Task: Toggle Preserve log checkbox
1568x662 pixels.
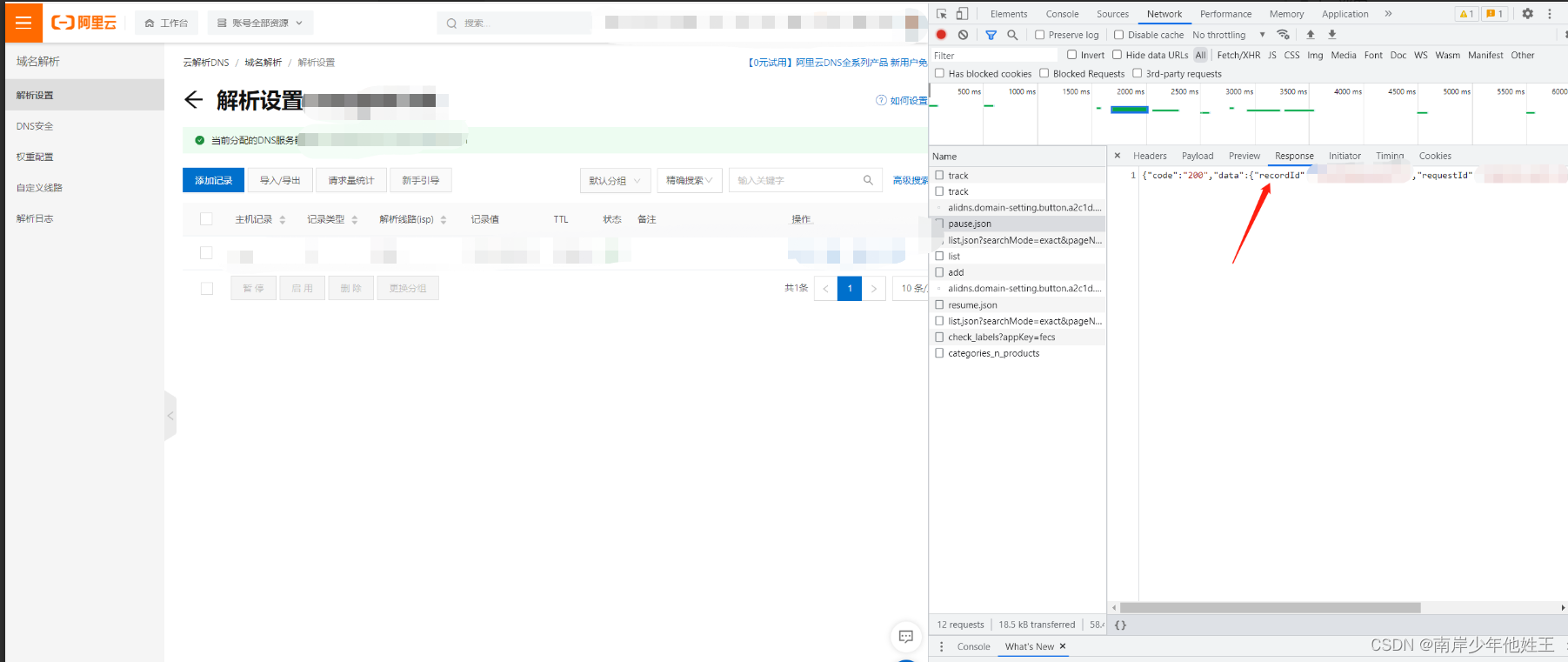Action: pyautogui.click(x=1039, y=35)
